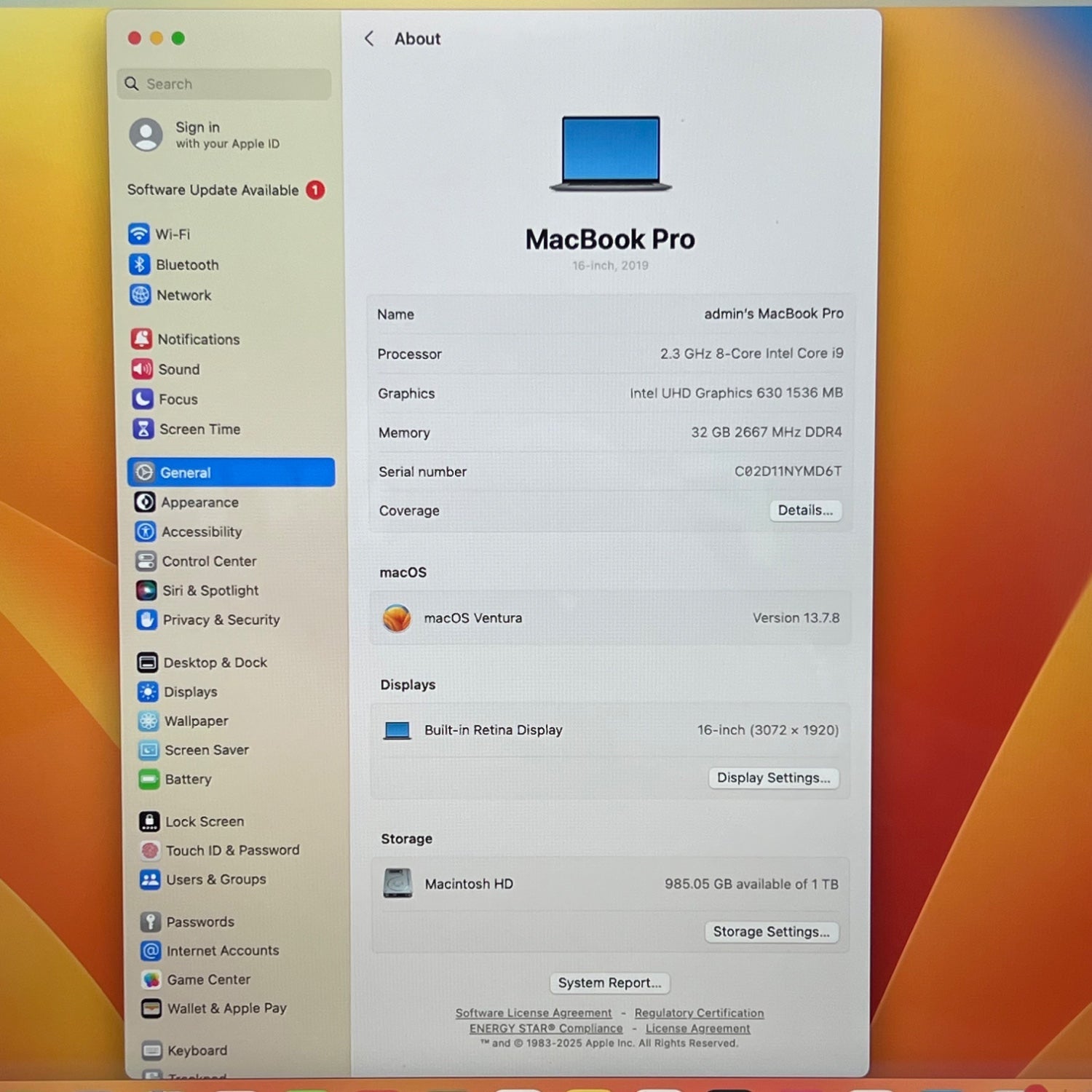This screenshot has width=1092, height=1092.
Task: Click the computer name admin's MacBook Pro
Action: coord(773,314)
